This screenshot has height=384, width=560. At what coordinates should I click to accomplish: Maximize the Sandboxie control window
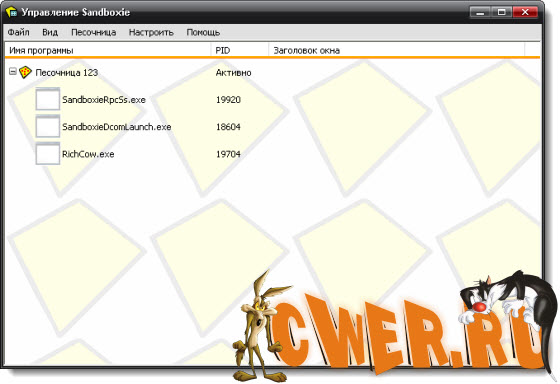tap(501, 13)
